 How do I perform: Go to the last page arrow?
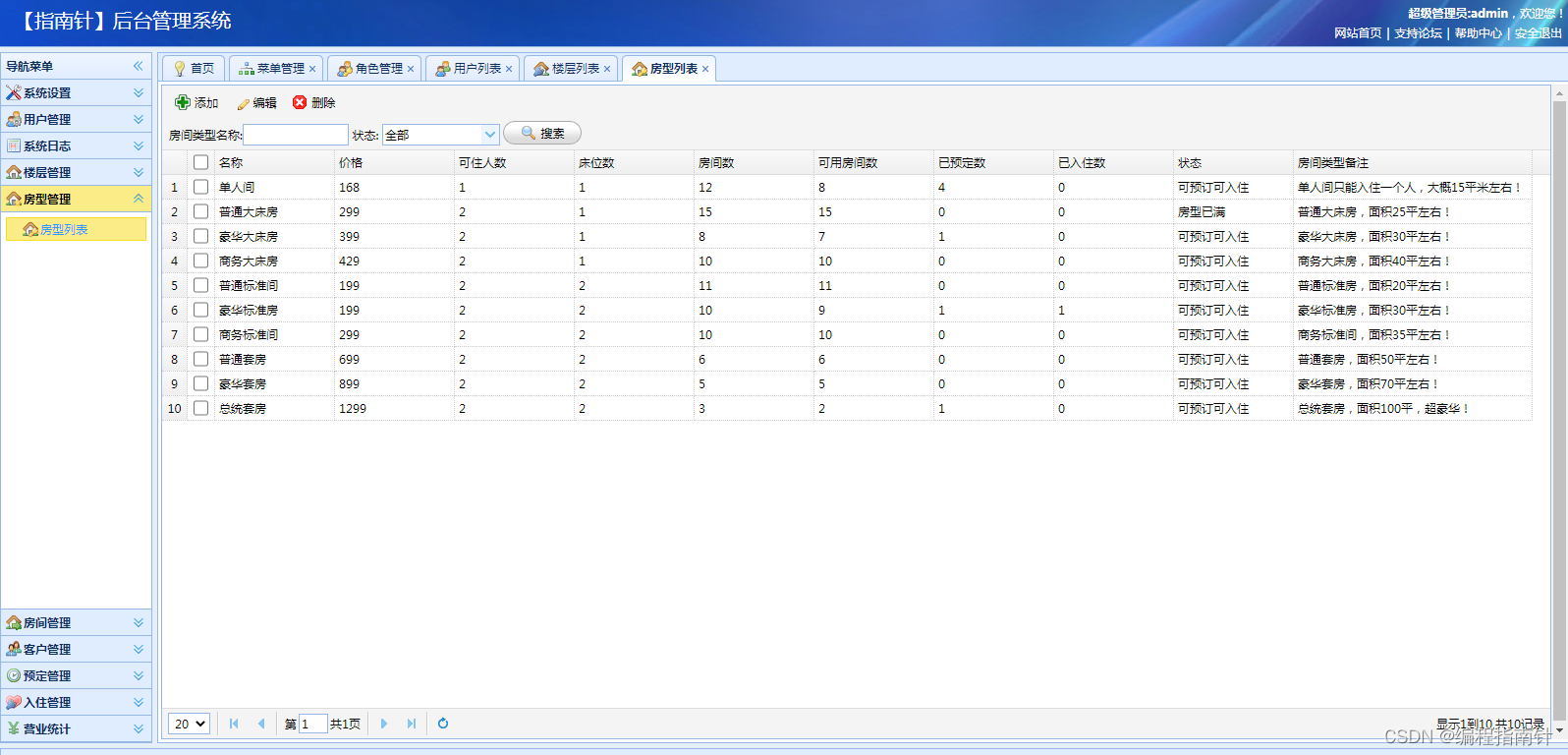coord(412,724)
